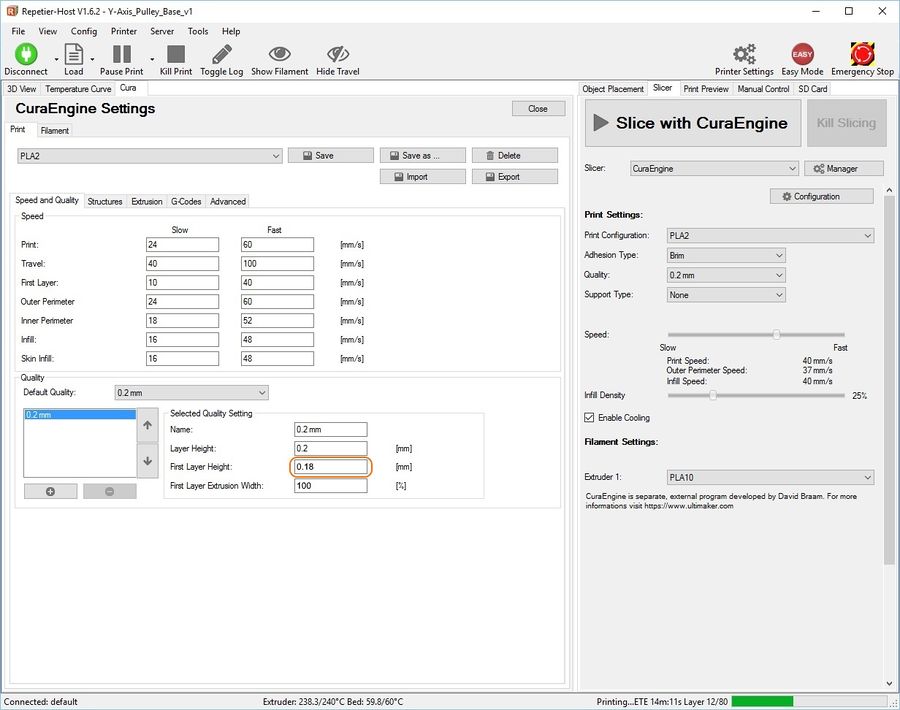Screen dimensions: 900x710
Task: Switch to Print Preview tab
Action: (x=706, y=89)
